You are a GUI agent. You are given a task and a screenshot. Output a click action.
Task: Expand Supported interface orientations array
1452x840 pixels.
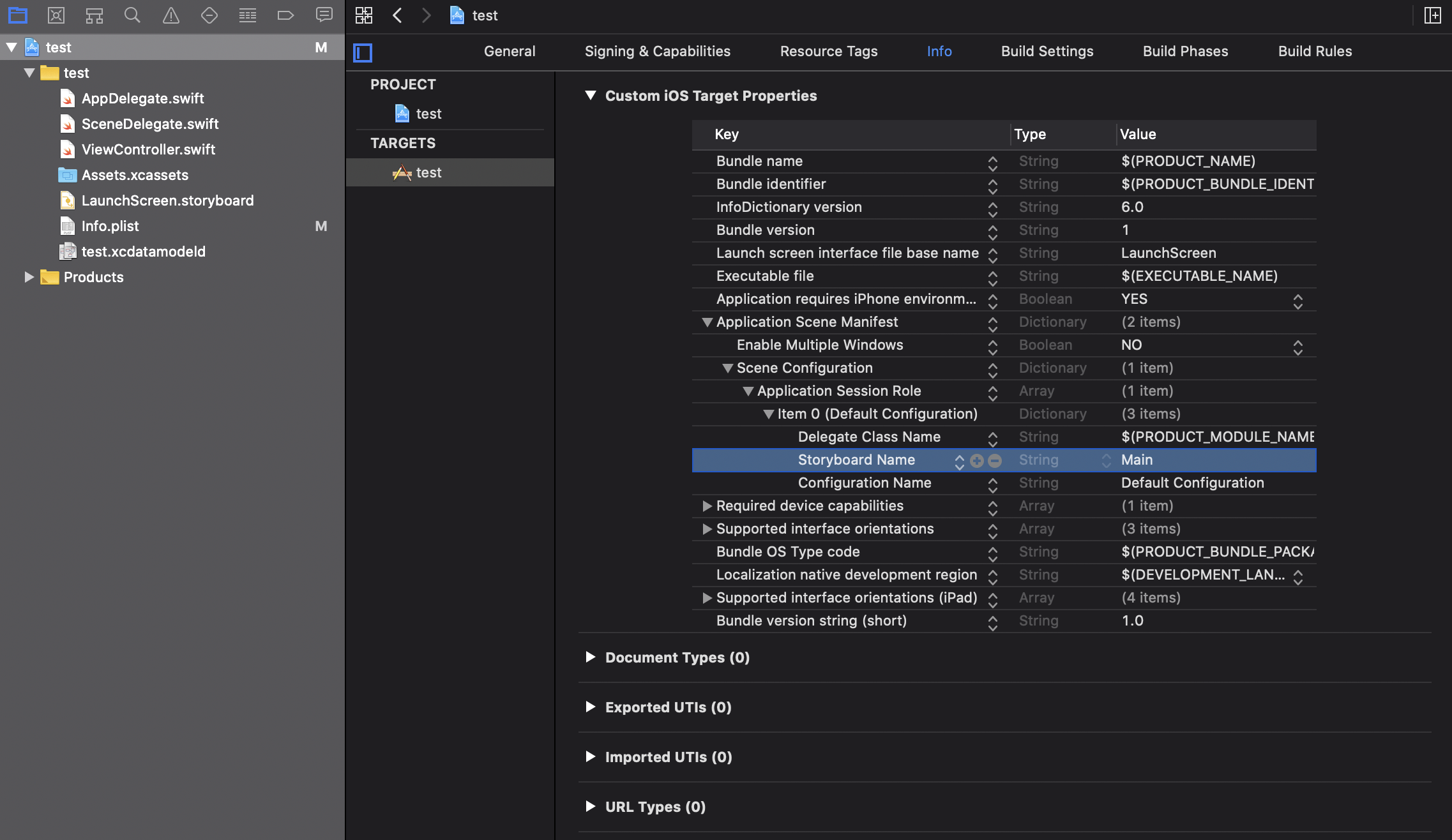click(x=705, y=528)
